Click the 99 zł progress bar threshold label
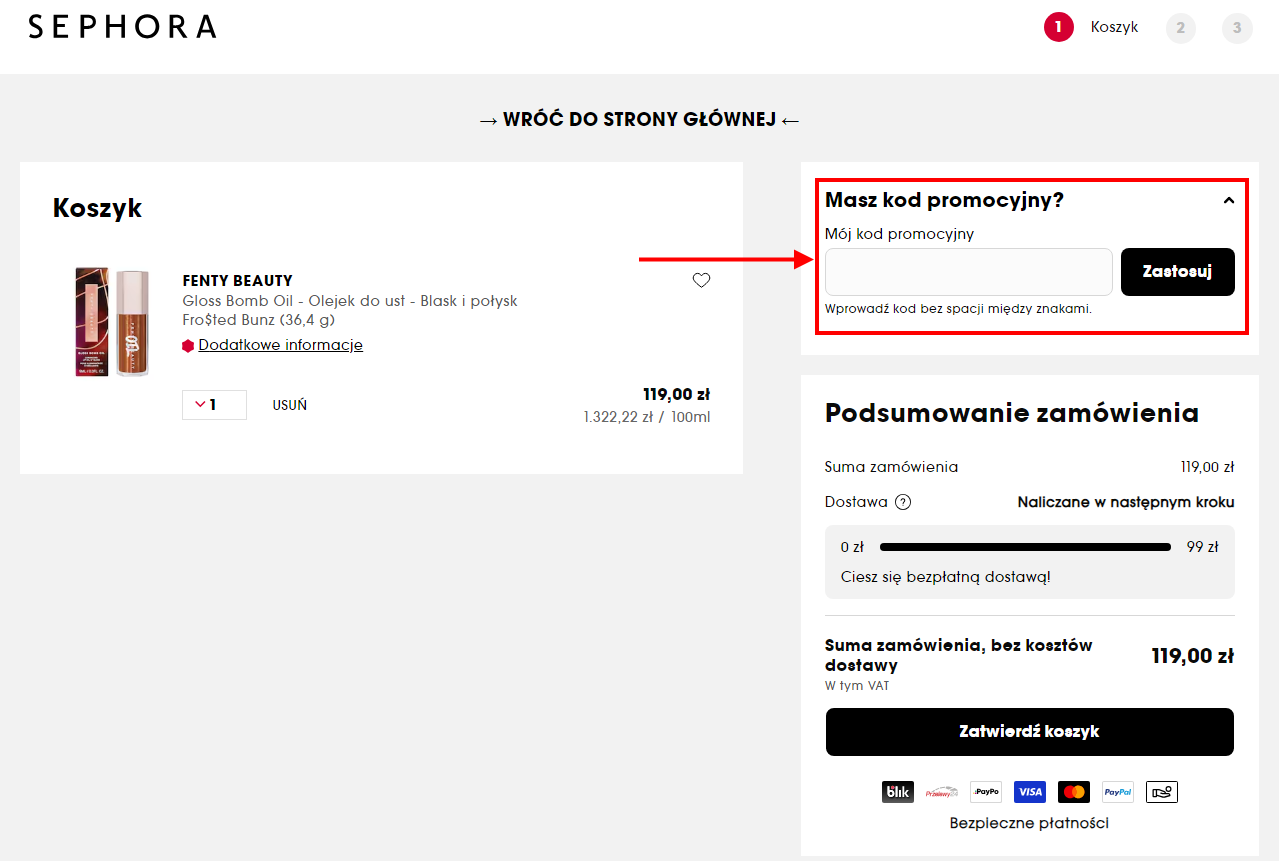 1203,548
